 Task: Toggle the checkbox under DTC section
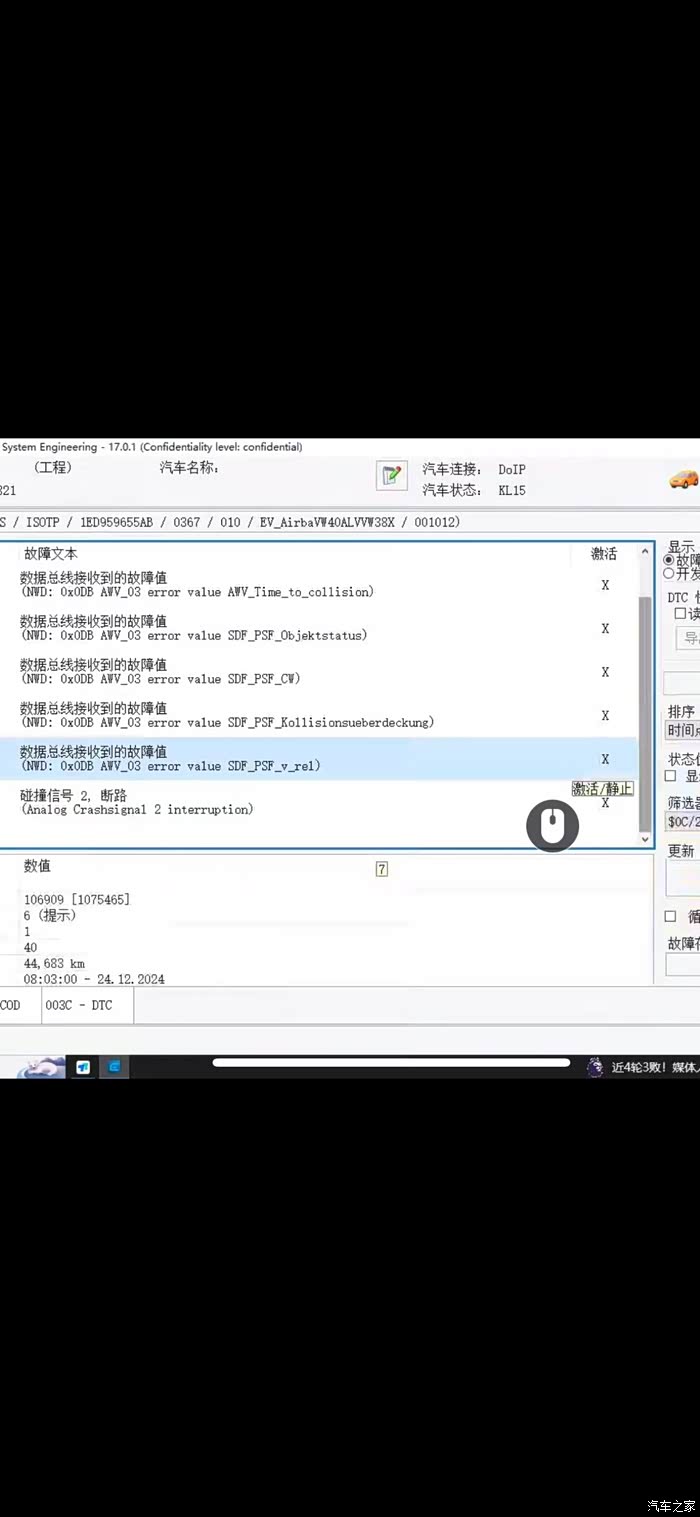[680, 614]
